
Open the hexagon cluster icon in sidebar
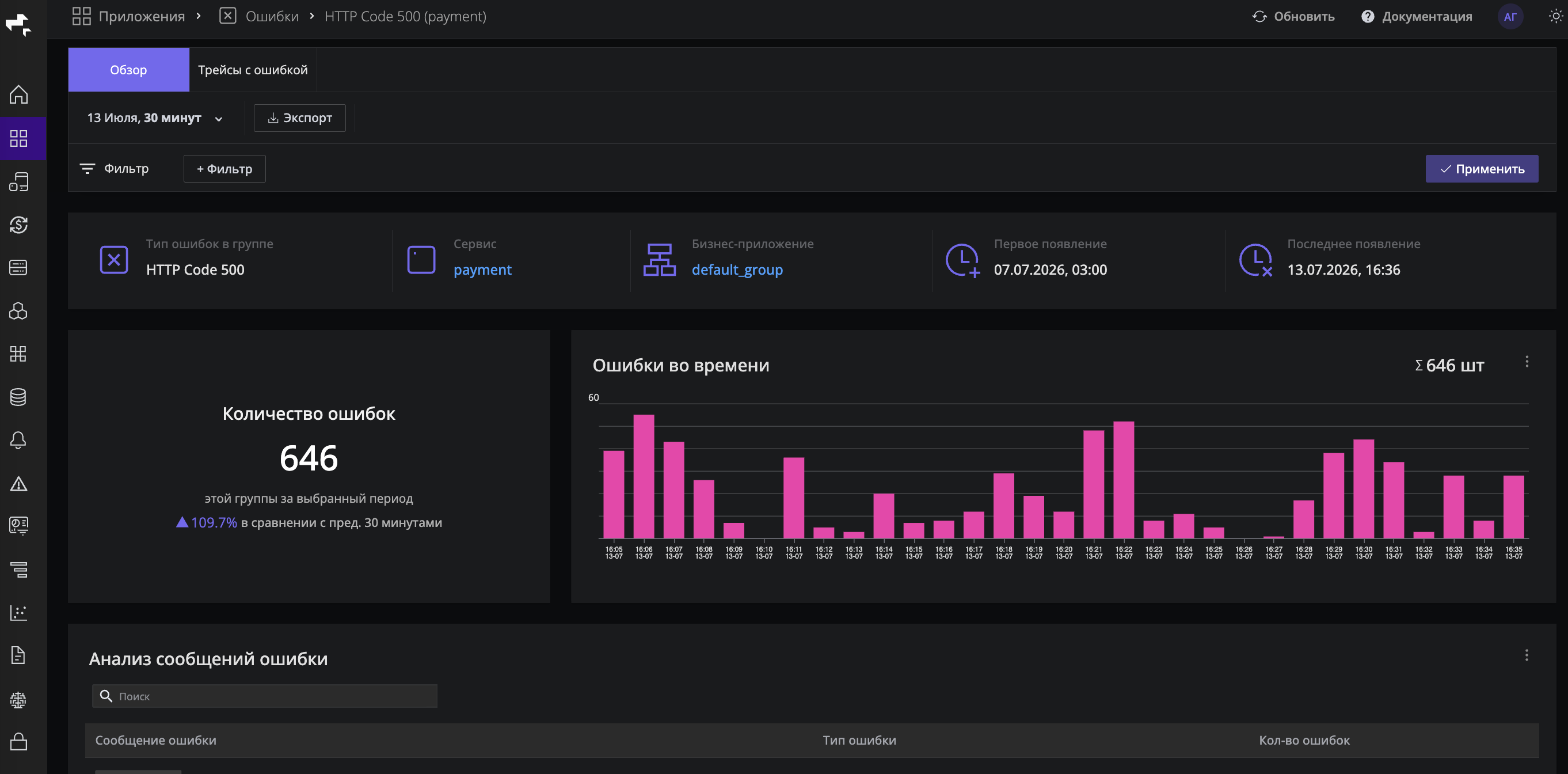click(18, 310)
